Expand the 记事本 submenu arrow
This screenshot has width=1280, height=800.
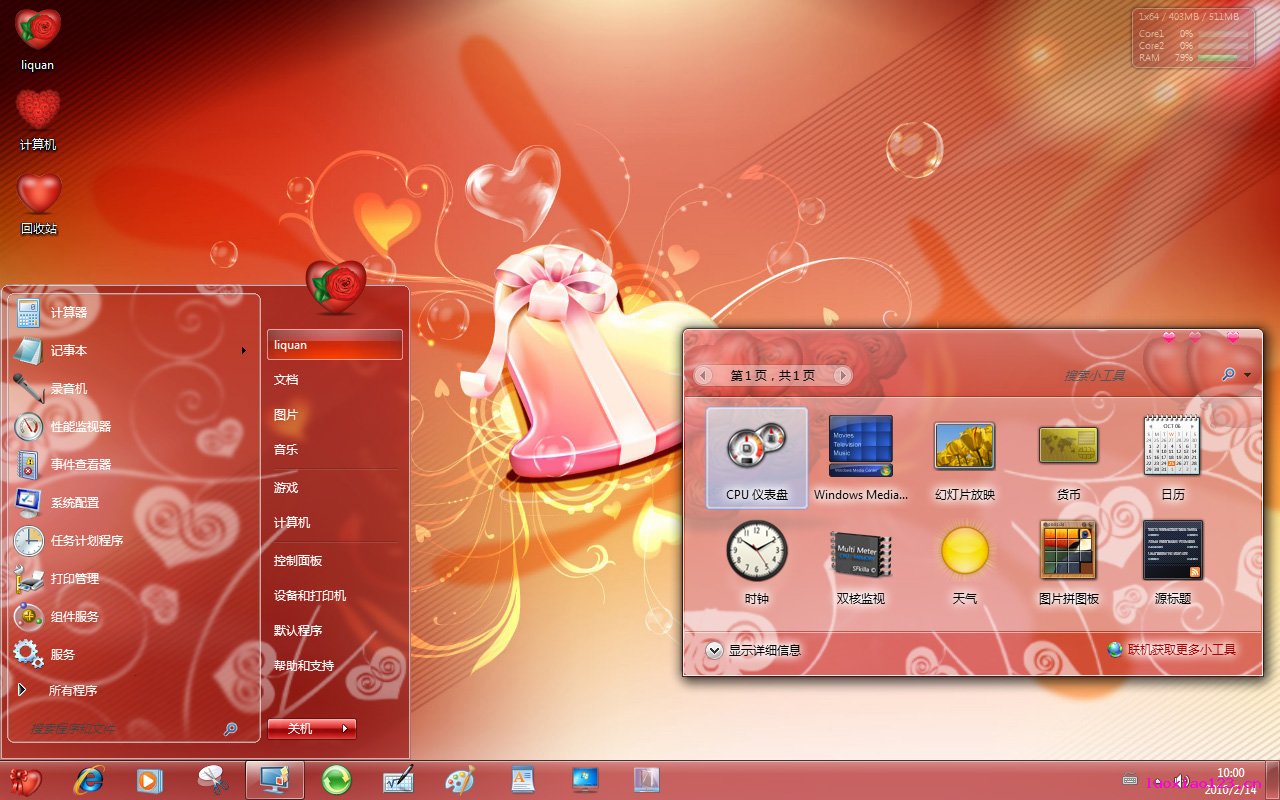pyautogui.click(x=243, y=351)
